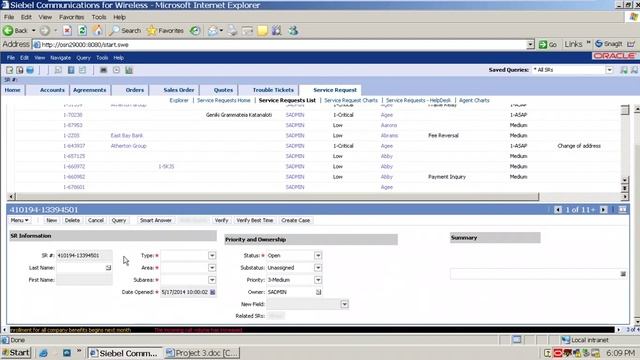Click the blue globe Siebel toolbar icon
Screen dimensions: 640x360
(x=30, y=70)
